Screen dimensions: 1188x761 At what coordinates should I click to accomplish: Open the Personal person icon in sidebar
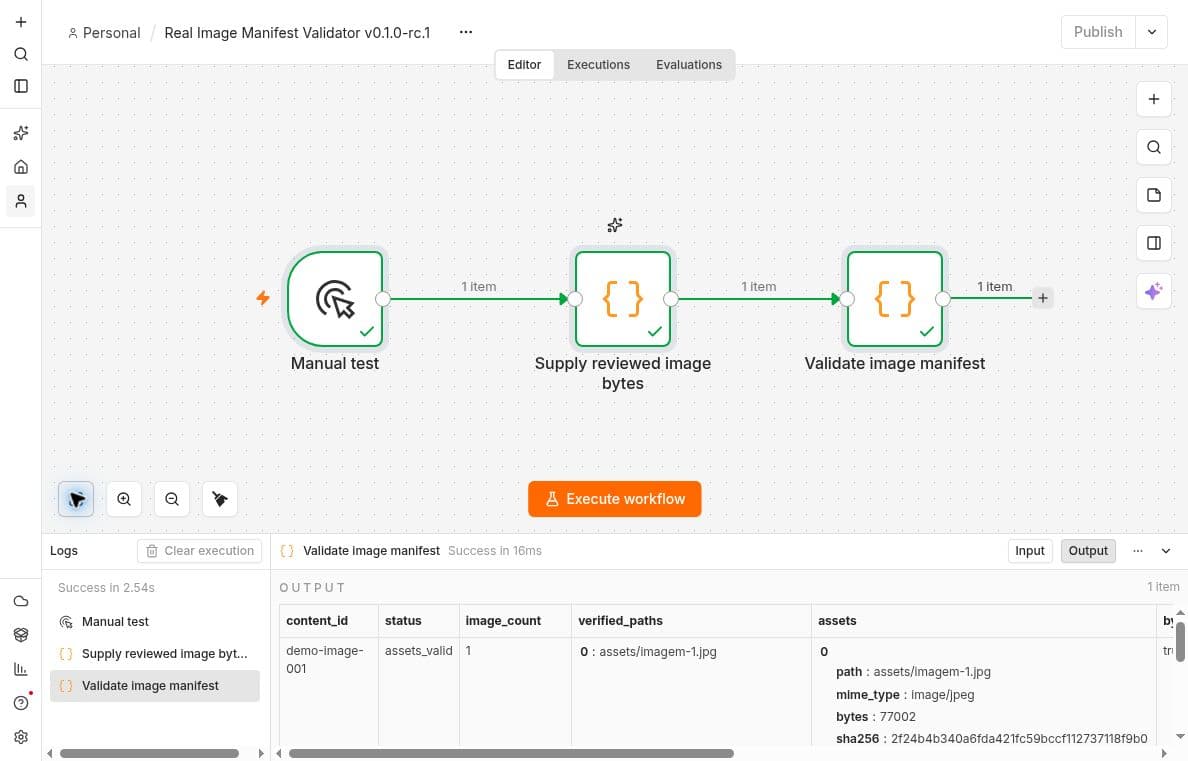pyautogui.click(x=21, y=201)
